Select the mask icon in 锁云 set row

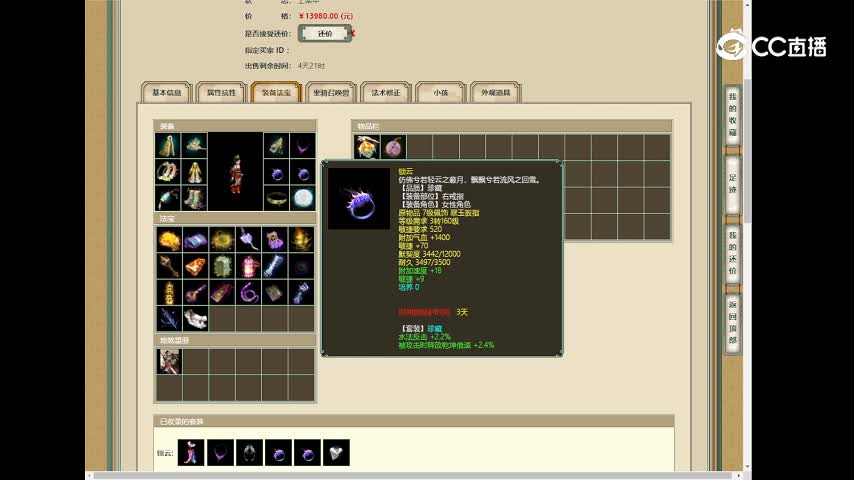coord(249,453)
